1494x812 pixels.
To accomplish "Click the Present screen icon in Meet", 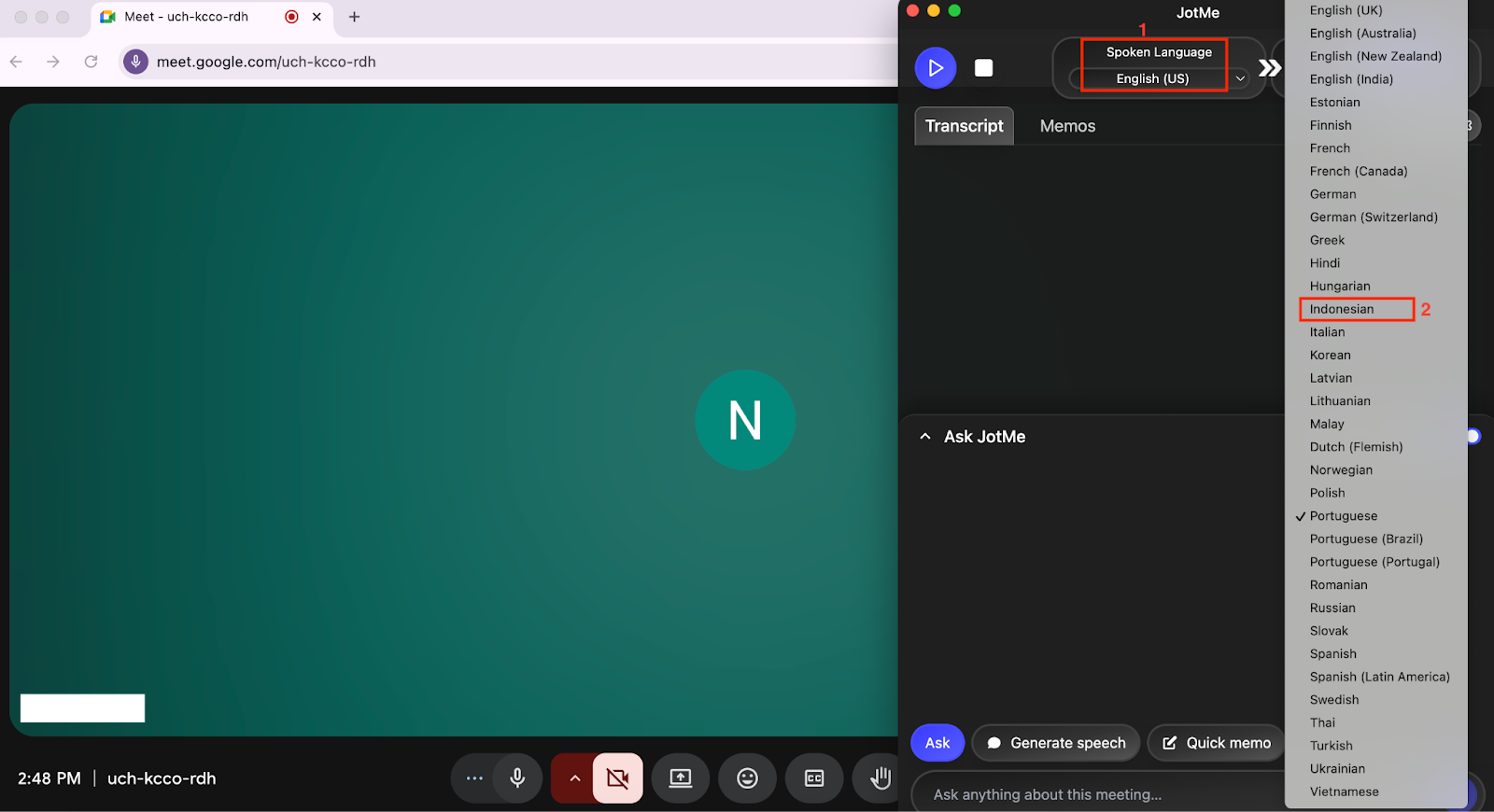I will click(x=681, y=778).
